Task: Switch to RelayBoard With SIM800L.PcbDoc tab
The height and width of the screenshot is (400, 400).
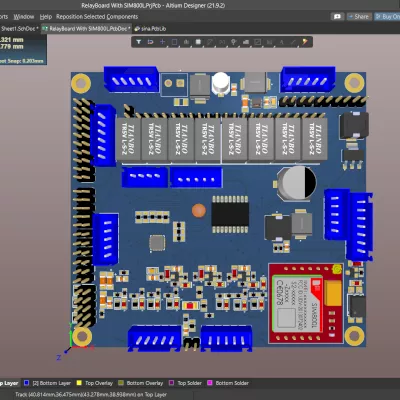Action: tap(86, 29)
